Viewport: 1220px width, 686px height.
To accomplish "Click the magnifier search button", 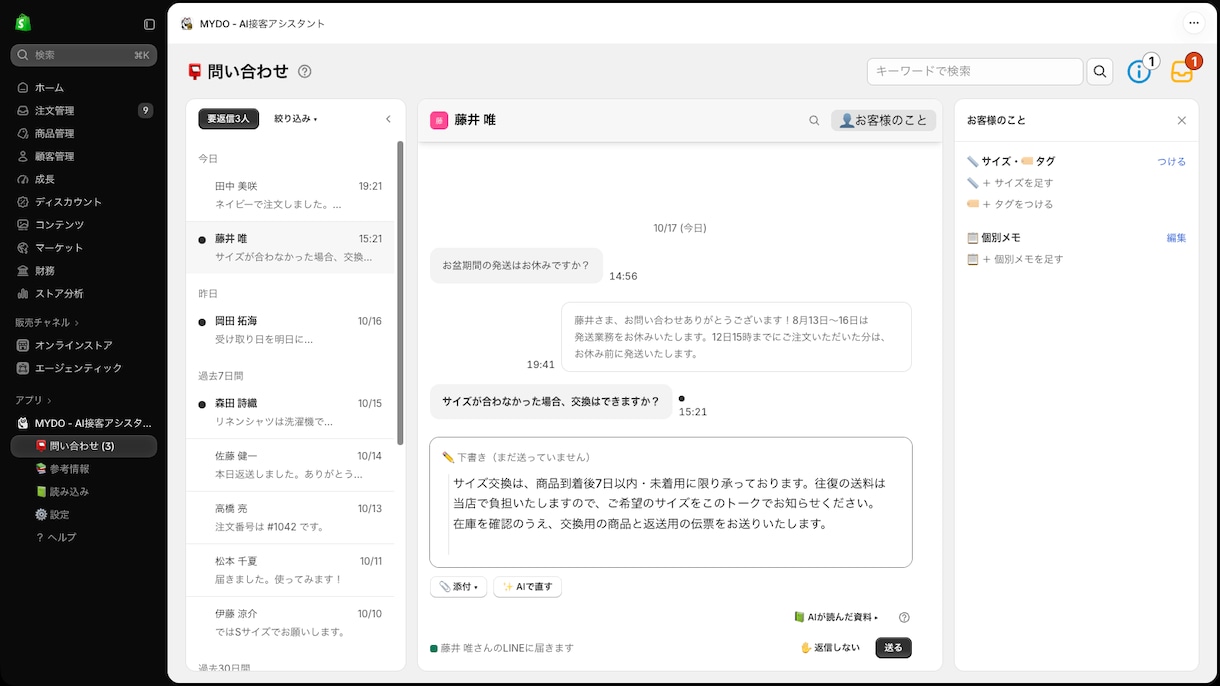I will click(1100, 71).
